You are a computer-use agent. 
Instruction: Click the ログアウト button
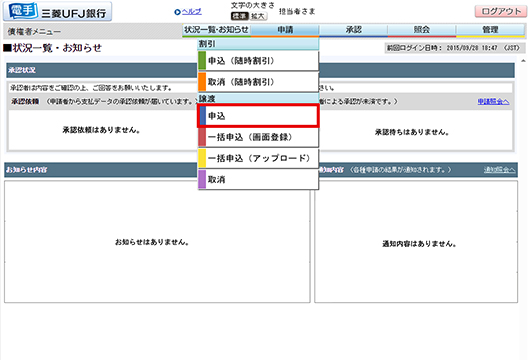(501, 11)
